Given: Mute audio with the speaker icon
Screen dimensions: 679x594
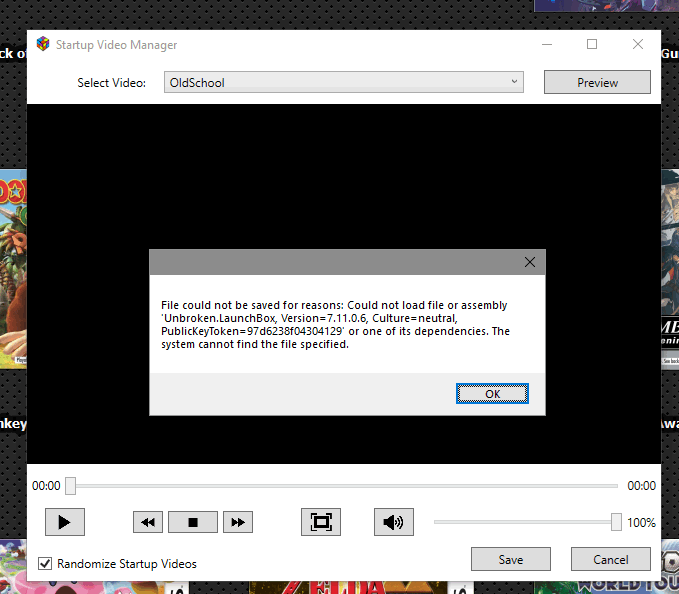Looking at the screenshot, I should [x=394, y=522].
